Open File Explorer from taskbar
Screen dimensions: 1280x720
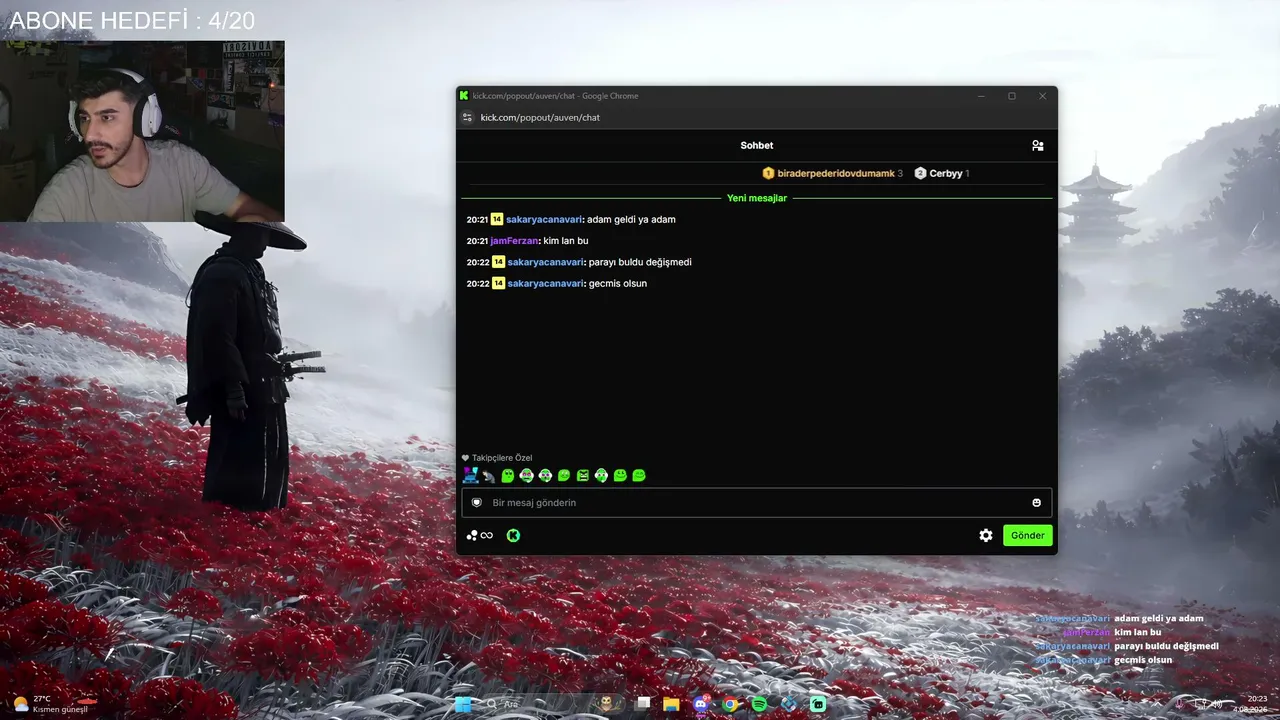671,704
